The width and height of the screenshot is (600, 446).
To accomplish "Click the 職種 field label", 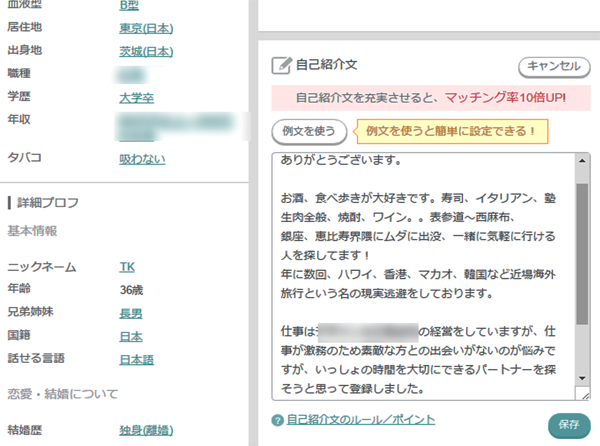I will pos(19,73).
